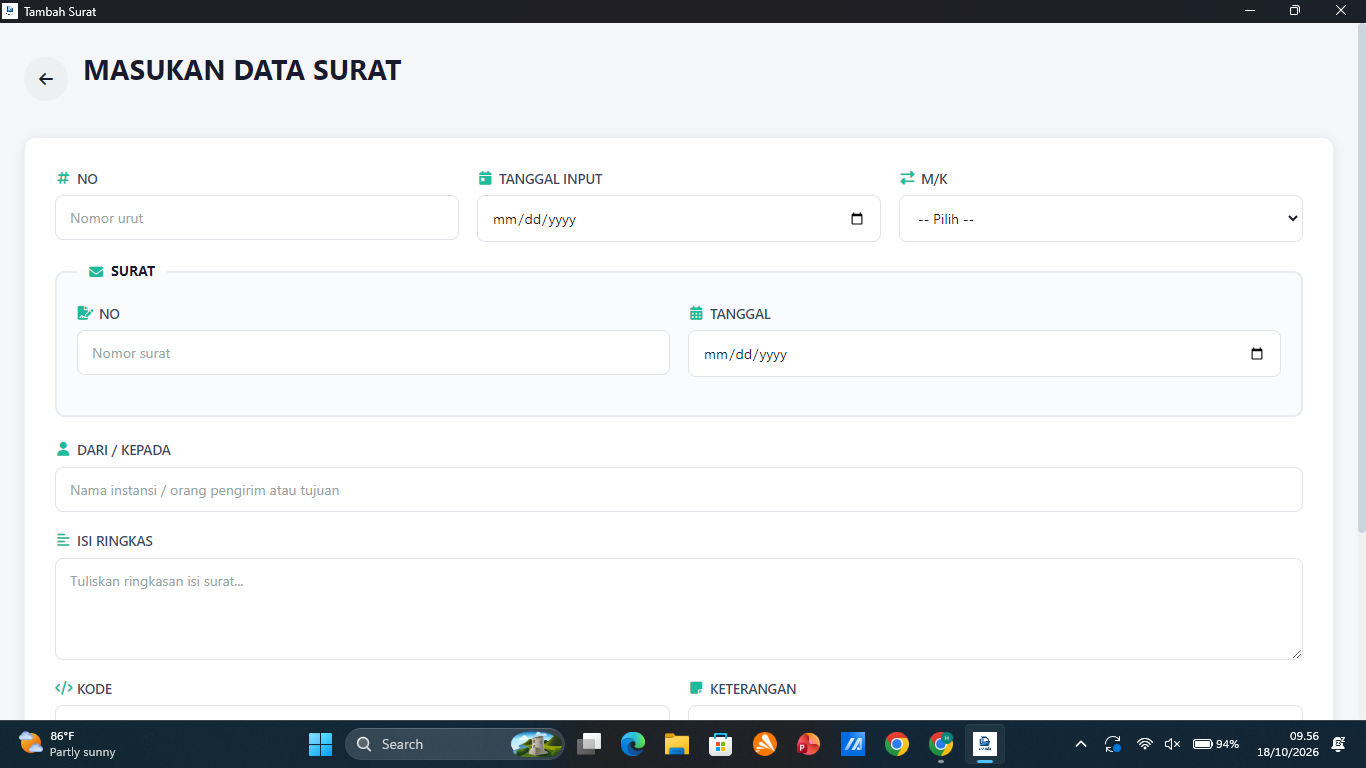Open File Explorer from taskbar
This screenshot has height=768, width=1366.
tap(677, 744)
